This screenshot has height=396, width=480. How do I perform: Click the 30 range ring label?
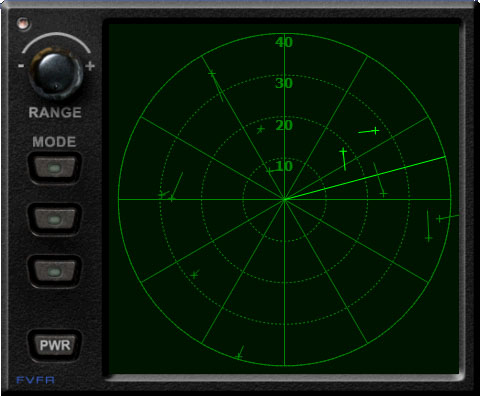click(x=284, y=83)
